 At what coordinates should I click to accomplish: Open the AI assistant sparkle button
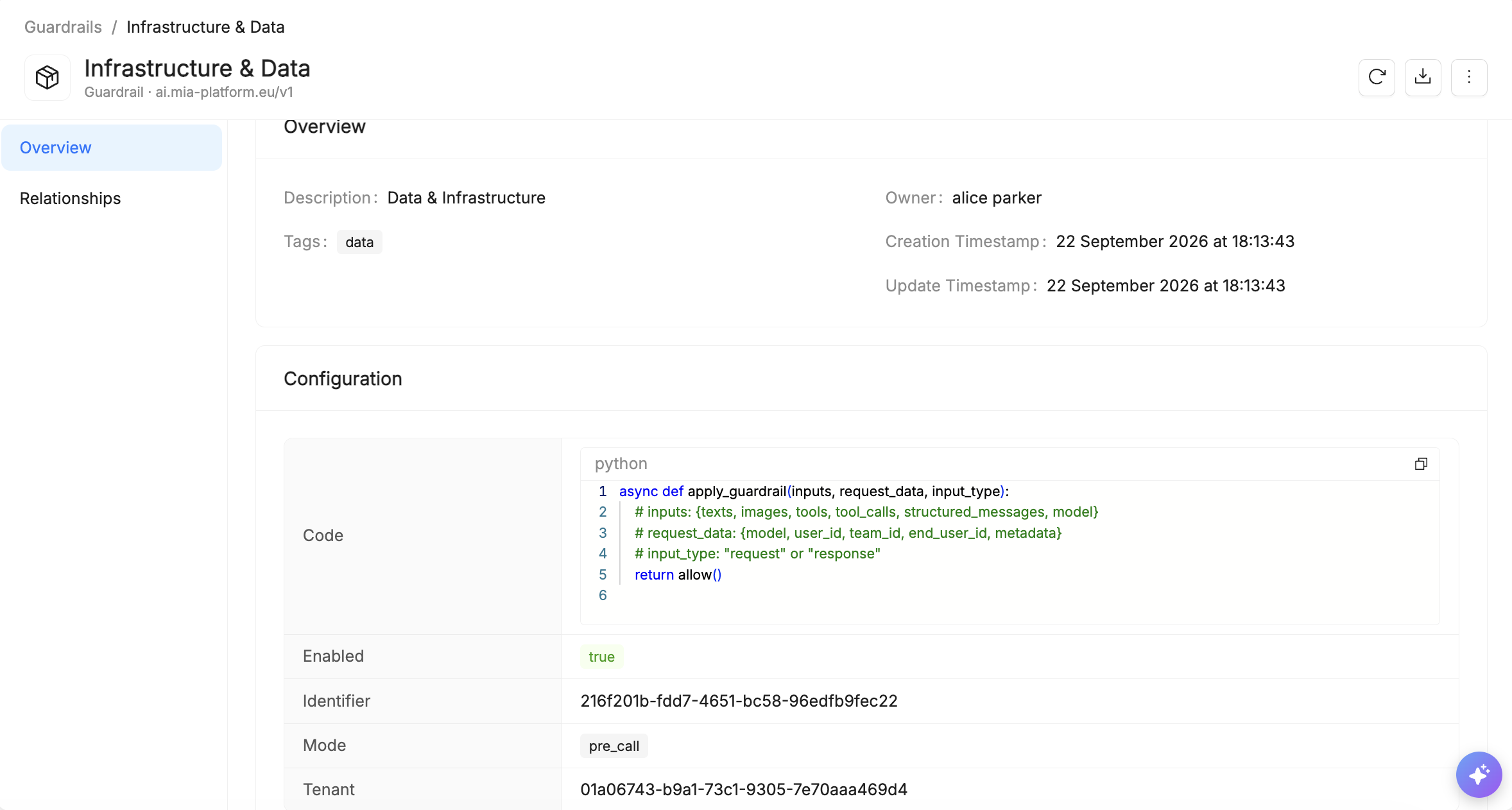[x=1479, y=774]
